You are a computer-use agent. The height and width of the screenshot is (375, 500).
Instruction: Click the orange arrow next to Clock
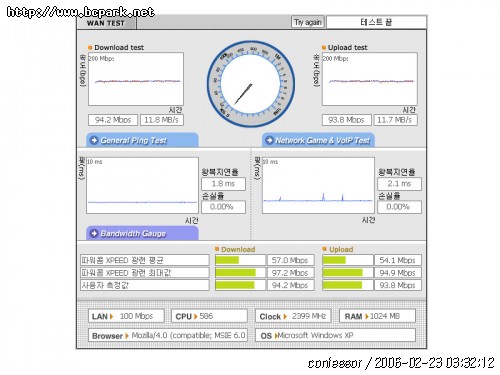pyautogui.click(x=285, y=316)
